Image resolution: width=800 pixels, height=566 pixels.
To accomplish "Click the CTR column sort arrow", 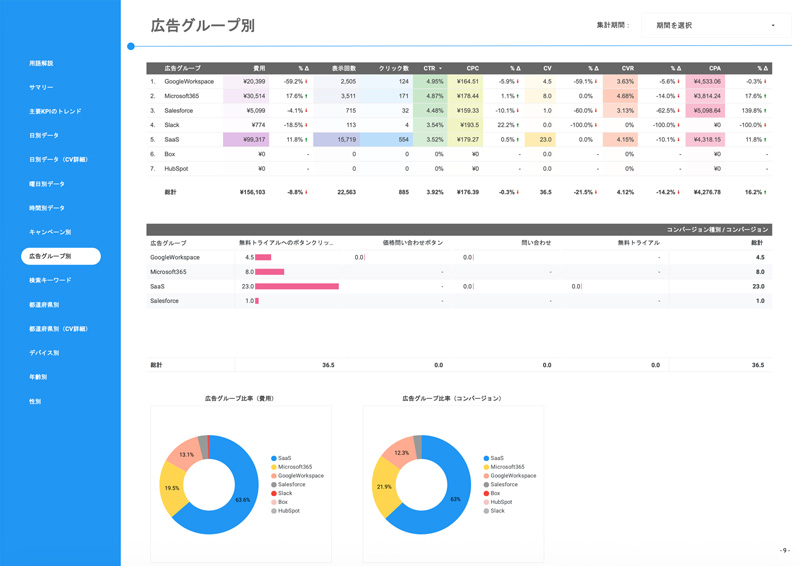I will [x=441, y=69].
